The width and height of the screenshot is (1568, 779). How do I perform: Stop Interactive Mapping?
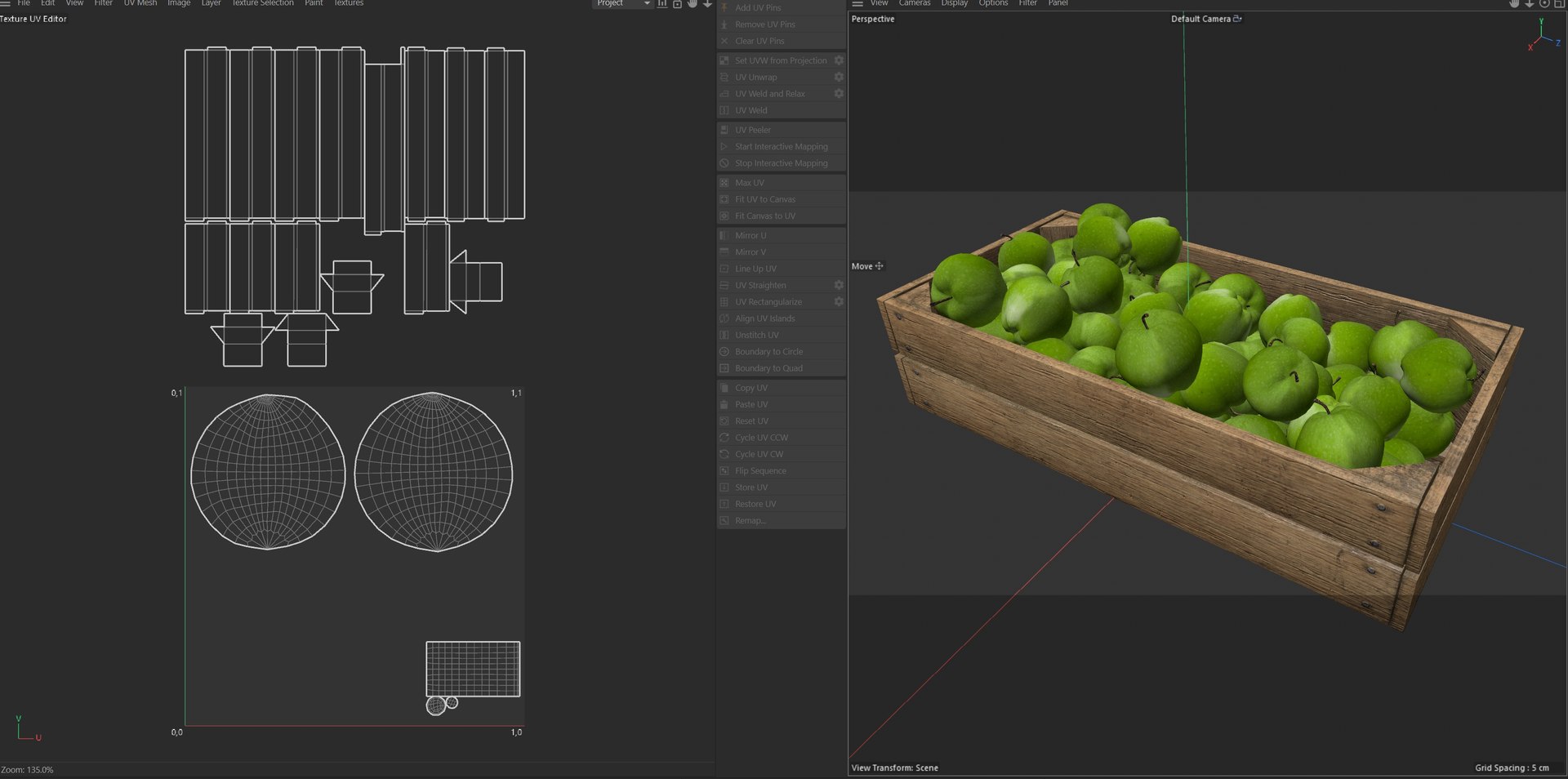tap(781, 163)
